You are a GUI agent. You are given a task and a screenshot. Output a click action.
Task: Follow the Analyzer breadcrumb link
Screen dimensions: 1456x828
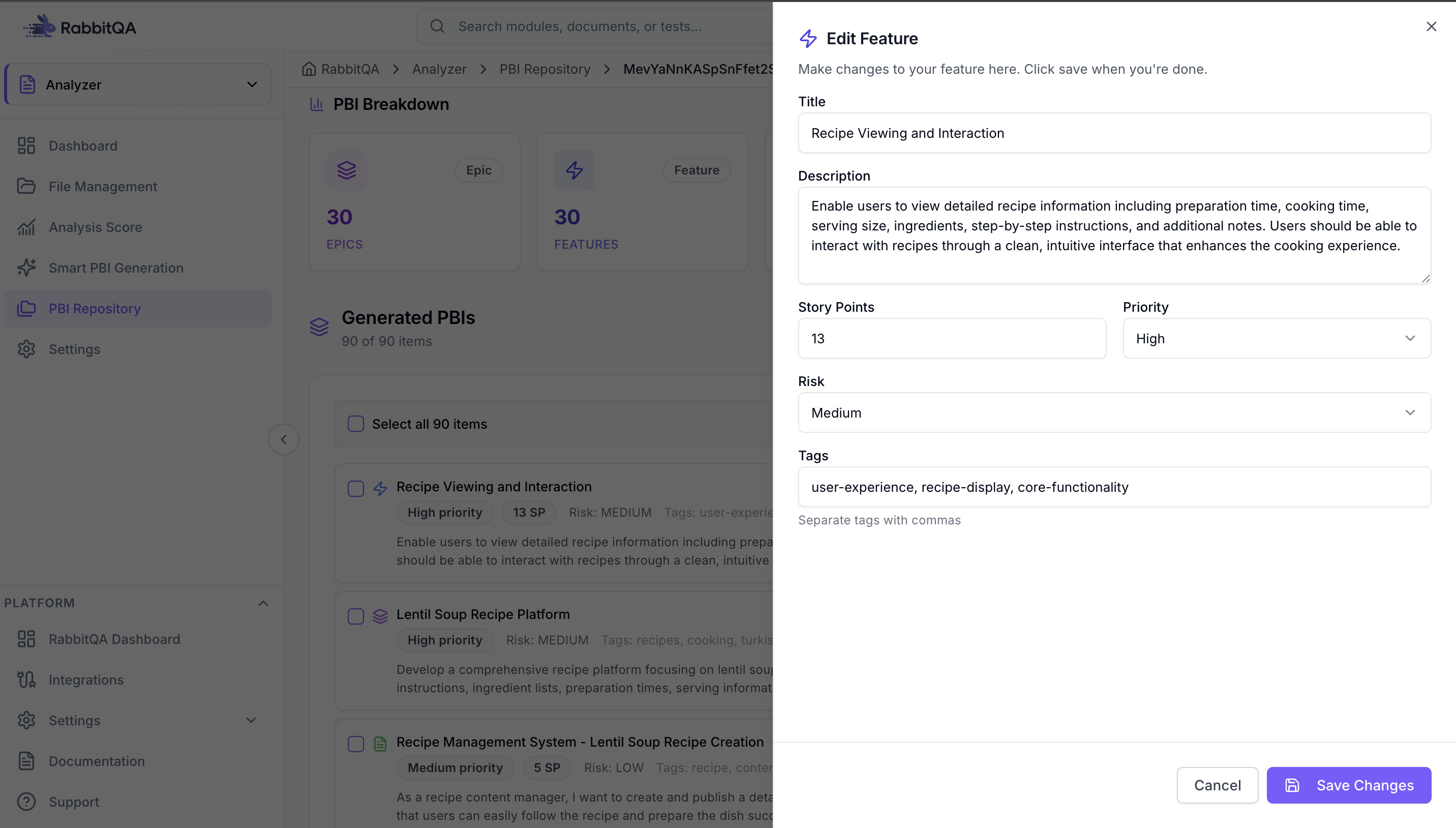click(x=439, y=69)
